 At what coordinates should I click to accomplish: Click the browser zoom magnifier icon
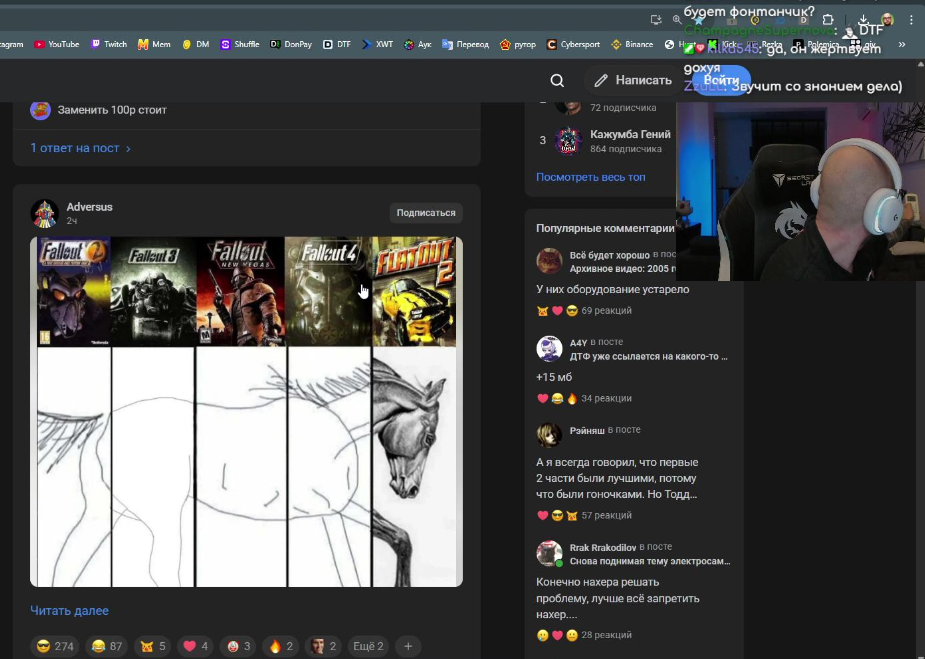click(x=677, y=19)
